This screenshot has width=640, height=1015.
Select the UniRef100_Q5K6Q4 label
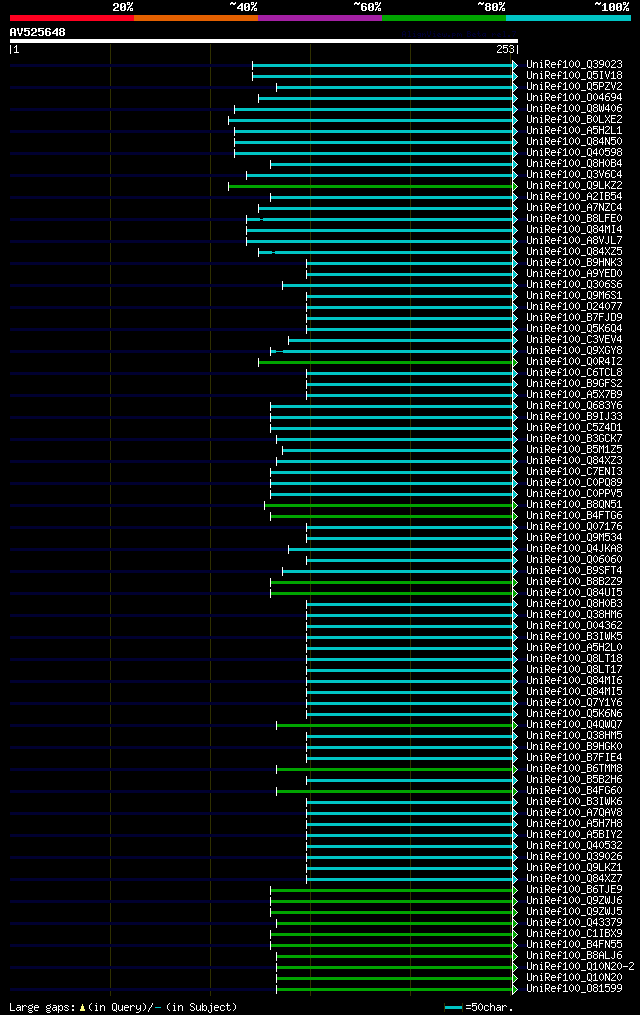tap(574, 329)
